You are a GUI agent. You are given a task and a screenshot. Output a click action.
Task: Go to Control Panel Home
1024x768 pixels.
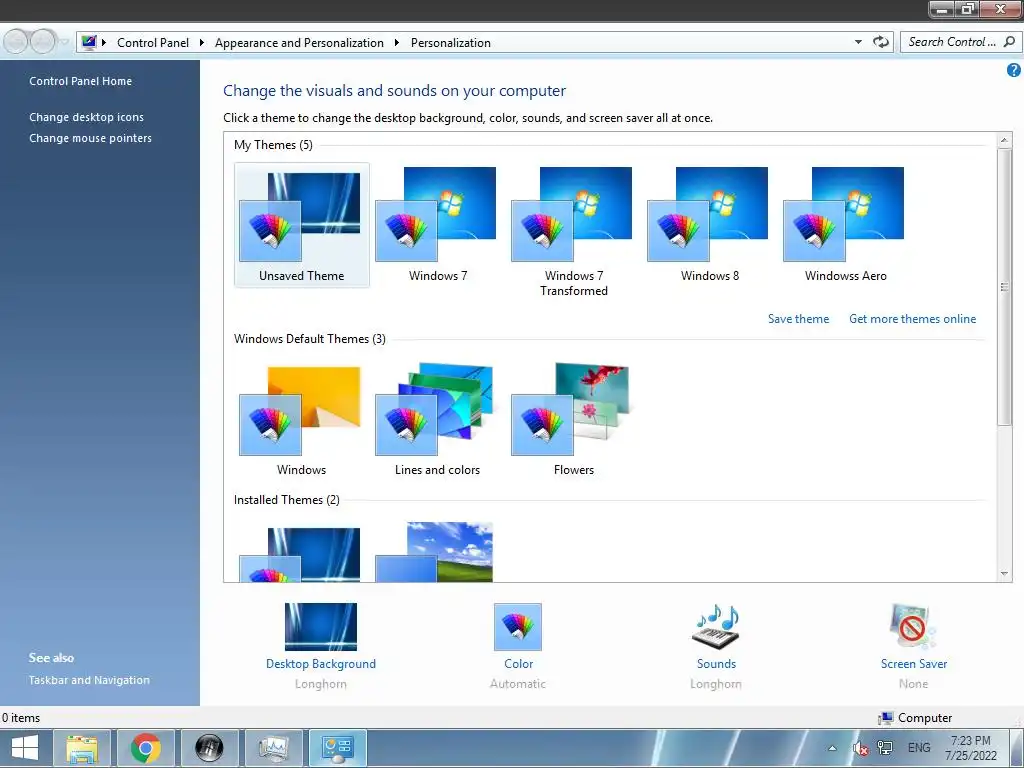coord(80,81)
